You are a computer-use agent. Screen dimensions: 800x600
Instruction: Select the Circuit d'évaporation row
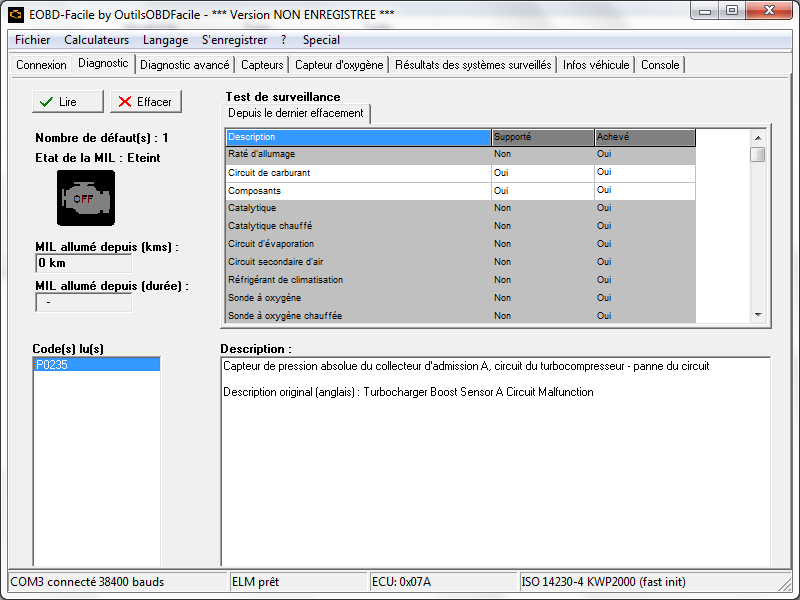point(460,244)
